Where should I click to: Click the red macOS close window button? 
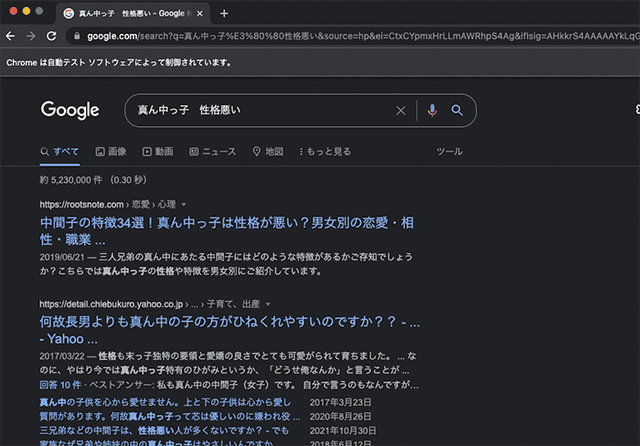13,11
